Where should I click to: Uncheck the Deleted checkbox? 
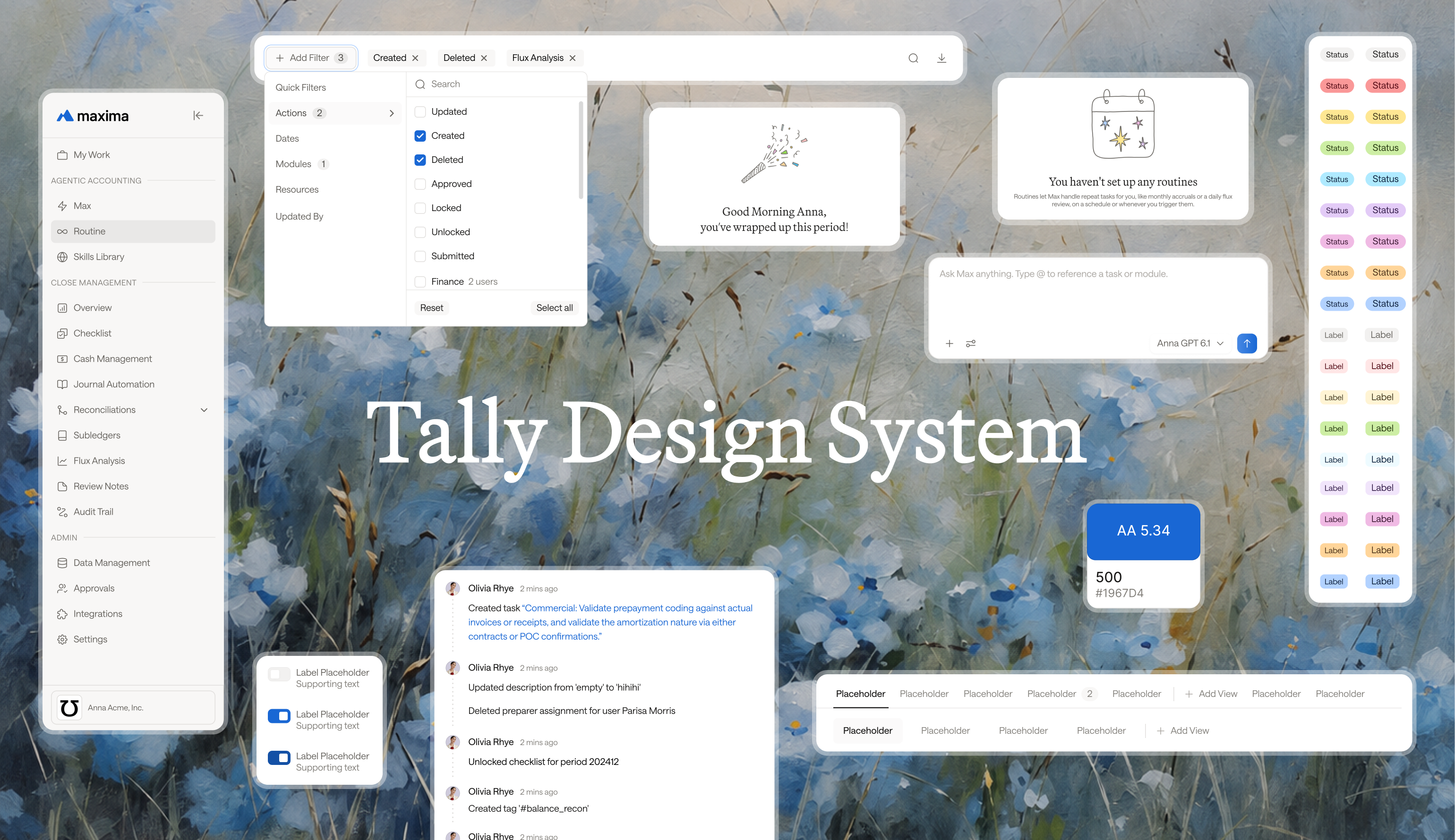[x=420, y=160]
